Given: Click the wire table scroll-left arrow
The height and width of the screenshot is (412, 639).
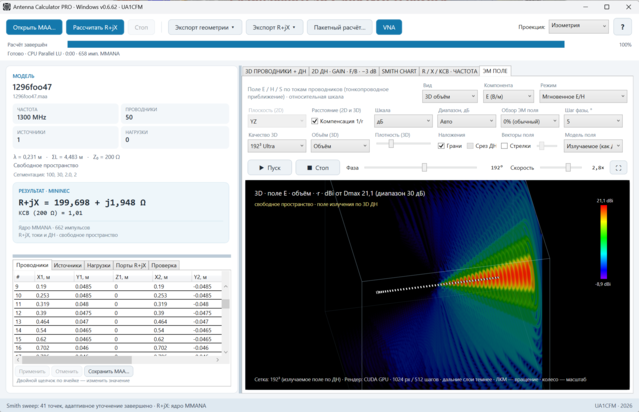Looking at the screenshot, I should pos(18,360).
